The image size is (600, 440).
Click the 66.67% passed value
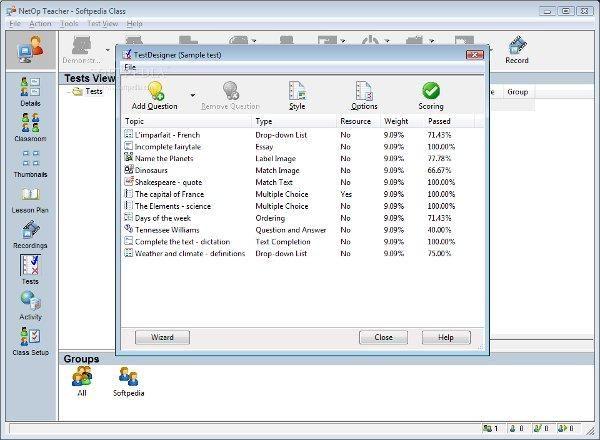click(x=439, y=171)
